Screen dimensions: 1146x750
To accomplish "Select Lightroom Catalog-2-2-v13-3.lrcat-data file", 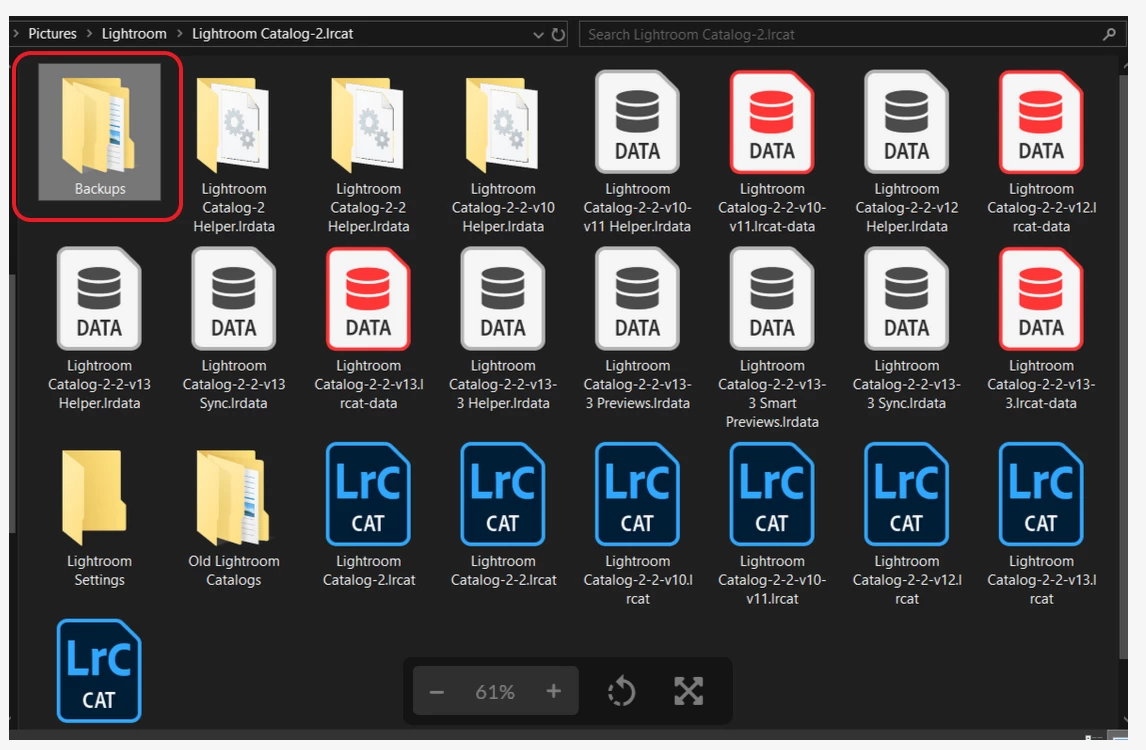I will click(1041, 330).
